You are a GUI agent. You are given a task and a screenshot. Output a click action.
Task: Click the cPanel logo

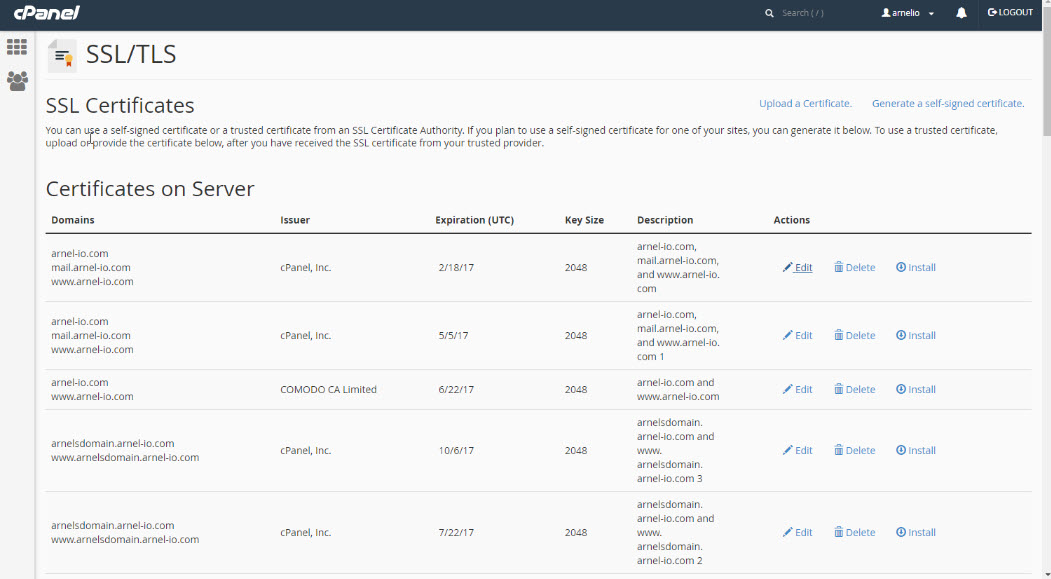(x=46, y=13)
